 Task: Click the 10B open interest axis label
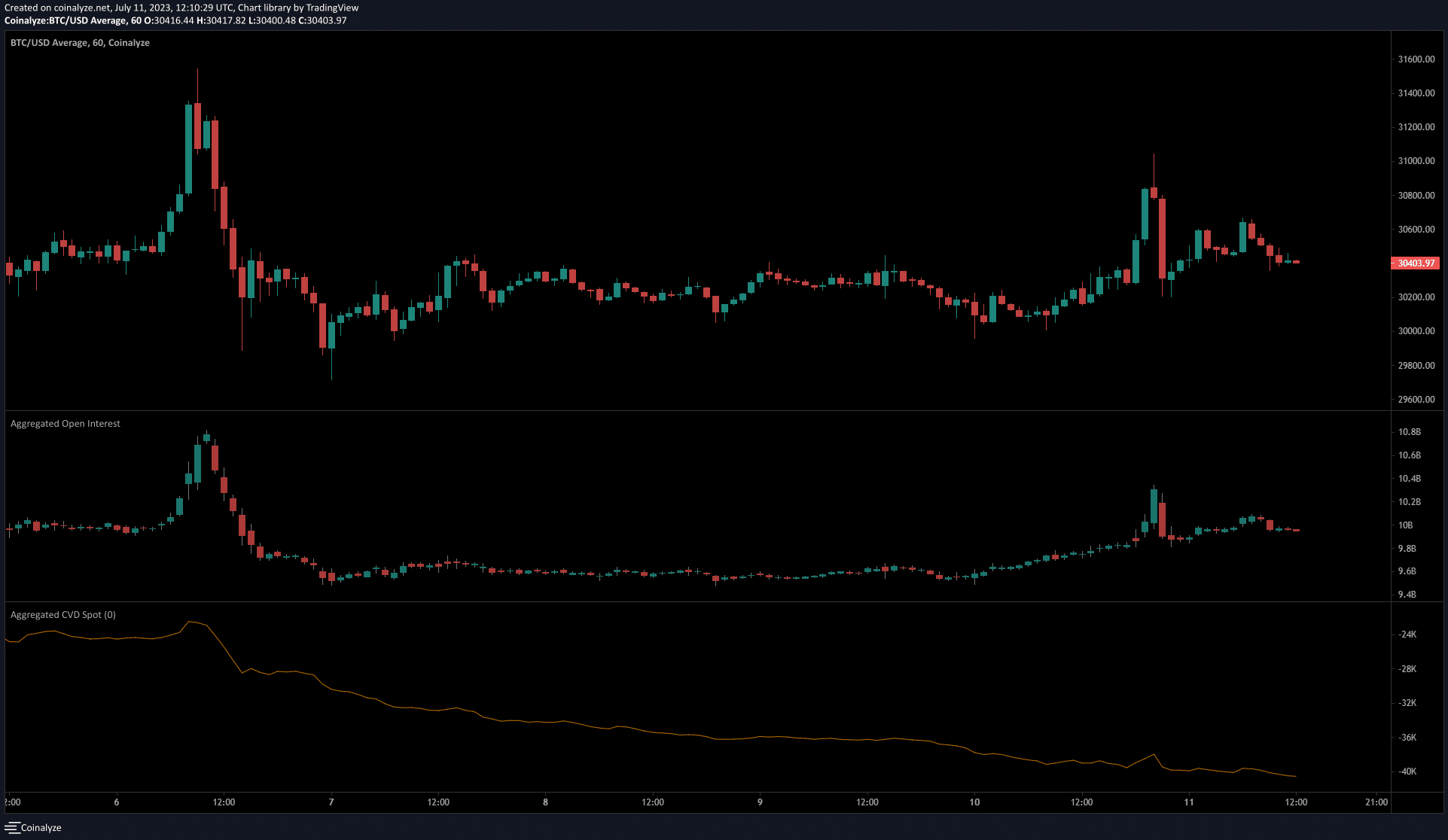point(1406,525)
